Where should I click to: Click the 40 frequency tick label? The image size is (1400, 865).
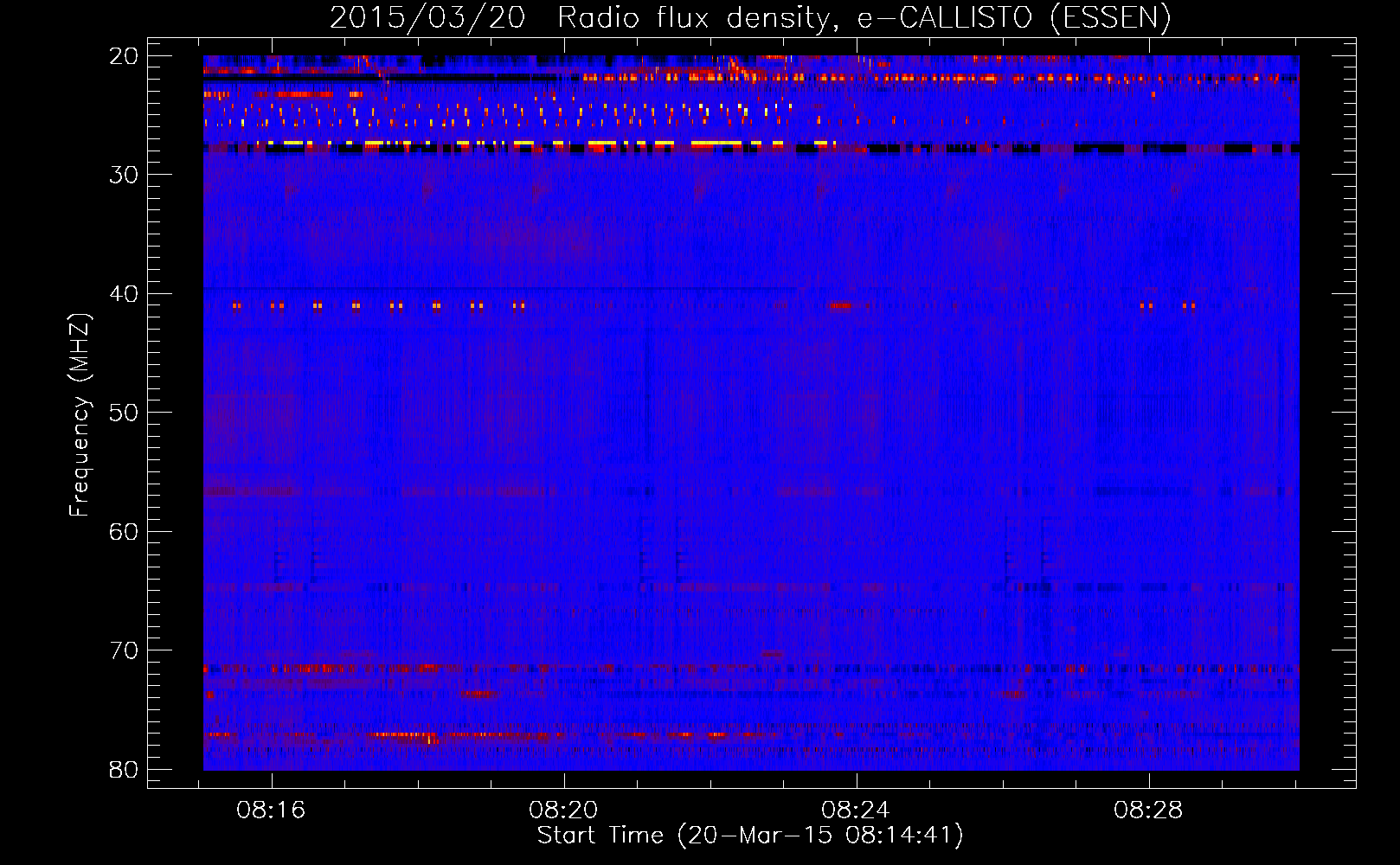point(124,294)
